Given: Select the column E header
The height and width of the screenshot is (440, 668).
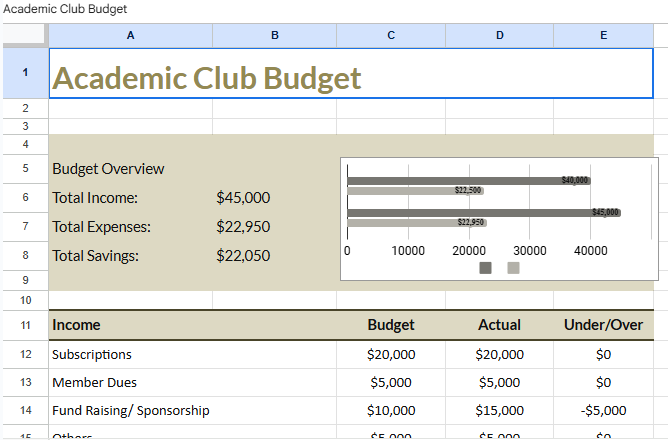Looking at the screenshot, I should pyautogui.click(x=603, y=35).
